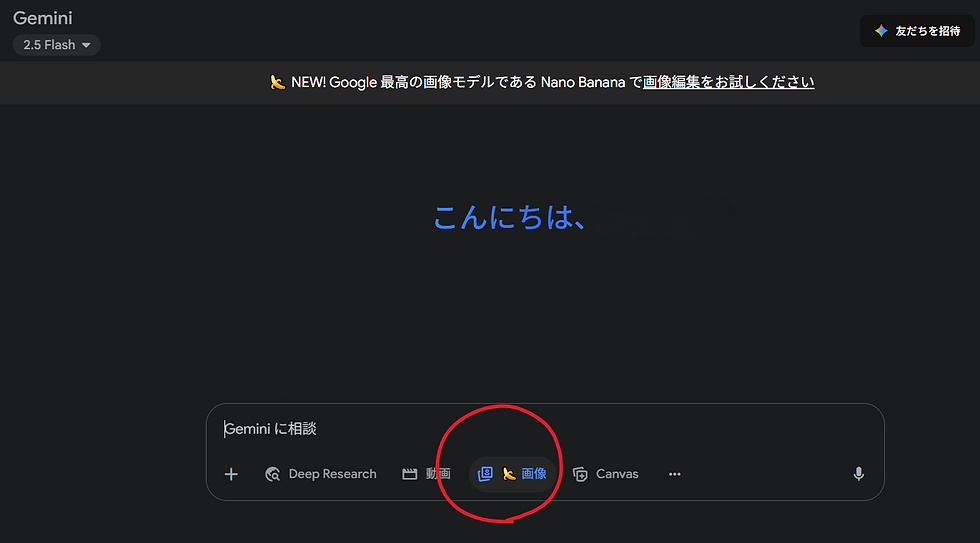980x543 pixels.
Task: Select the Canvas tool
Action: (606, 474)
